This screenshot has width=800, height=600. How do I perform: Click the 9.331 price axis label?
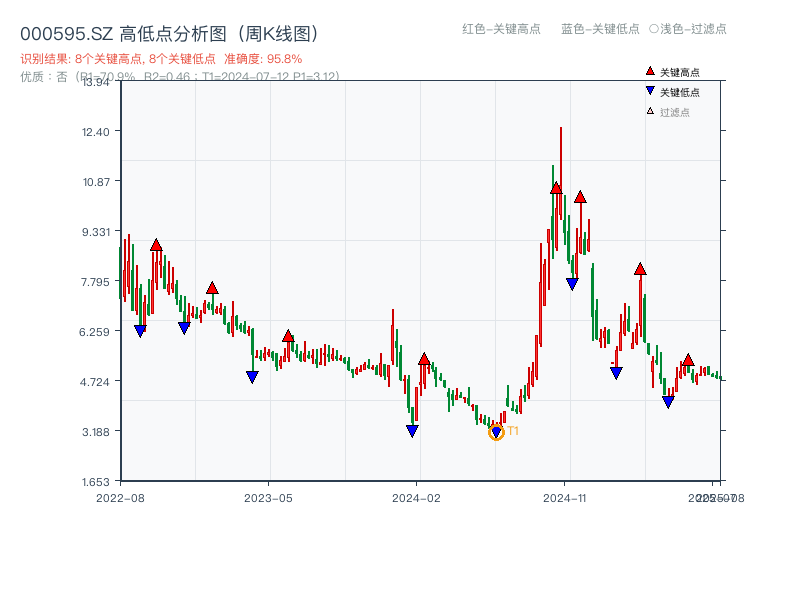click(x=96, y=232)
